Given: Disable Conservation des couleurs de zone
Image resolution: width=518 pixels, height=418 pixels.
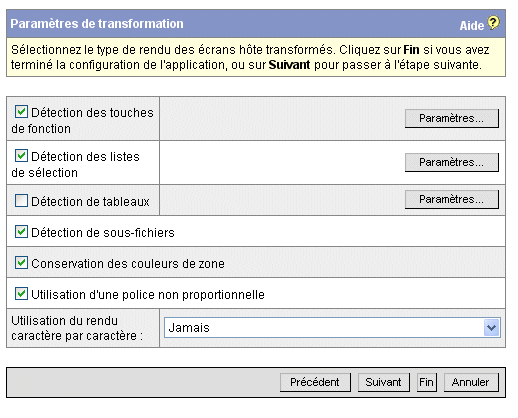Looking at the screenshot, I should pyautogui.click(x=21, y=263).
